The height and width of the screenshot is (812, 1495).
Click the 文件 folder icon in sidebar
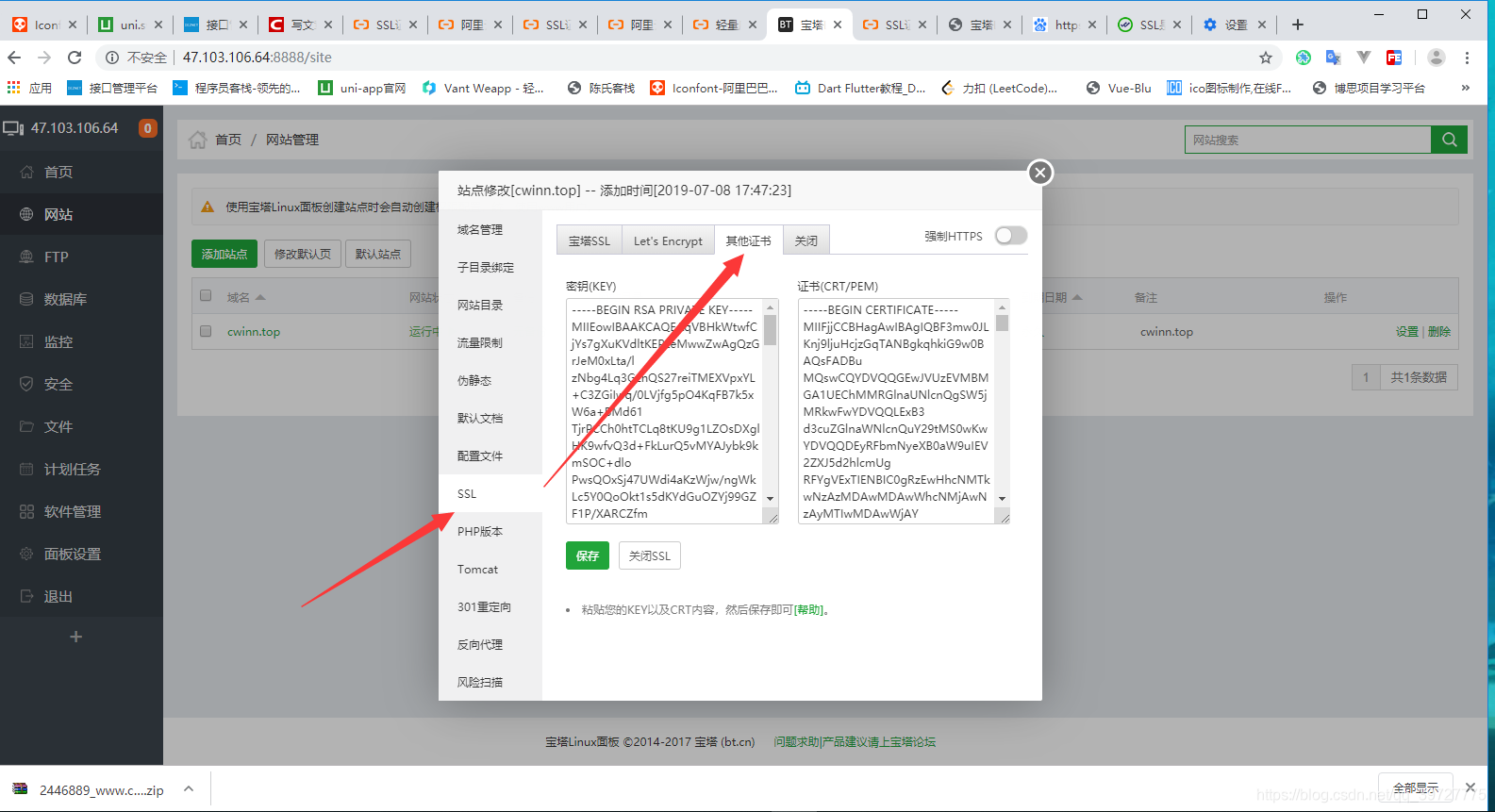click(26, 426)
